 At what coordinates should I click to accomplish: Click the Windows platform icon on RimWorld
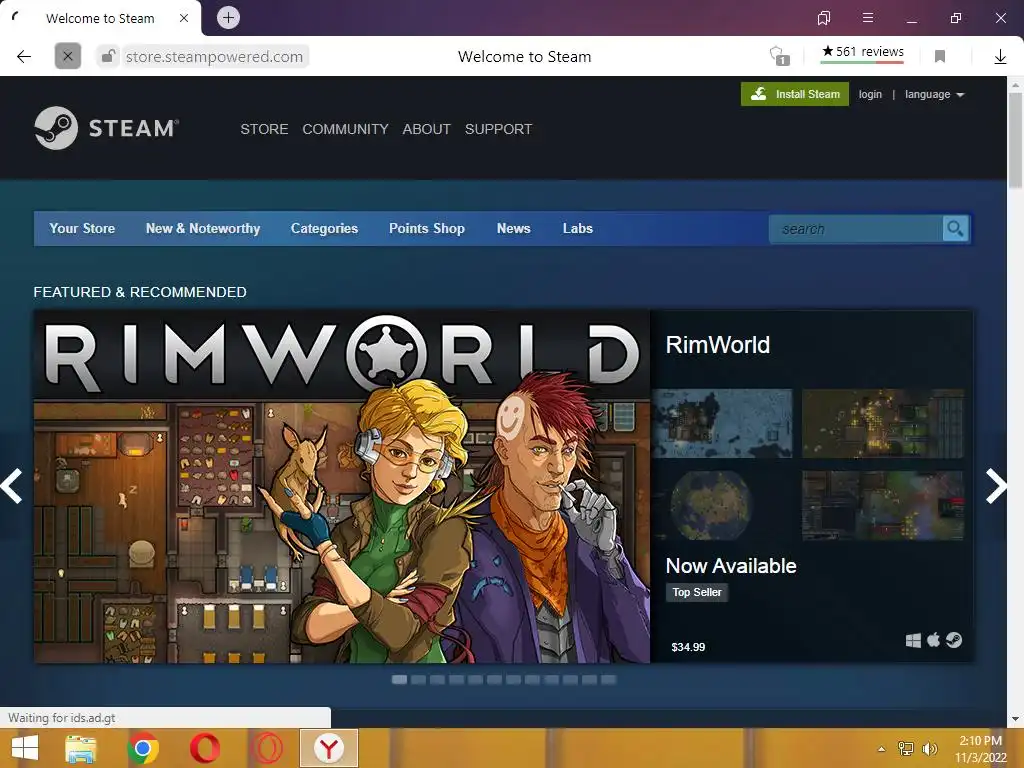coord(913,641)
